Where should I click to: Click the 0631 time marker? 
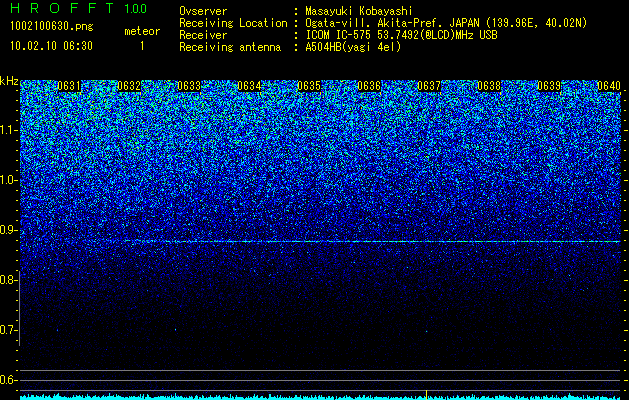[69, 86]
